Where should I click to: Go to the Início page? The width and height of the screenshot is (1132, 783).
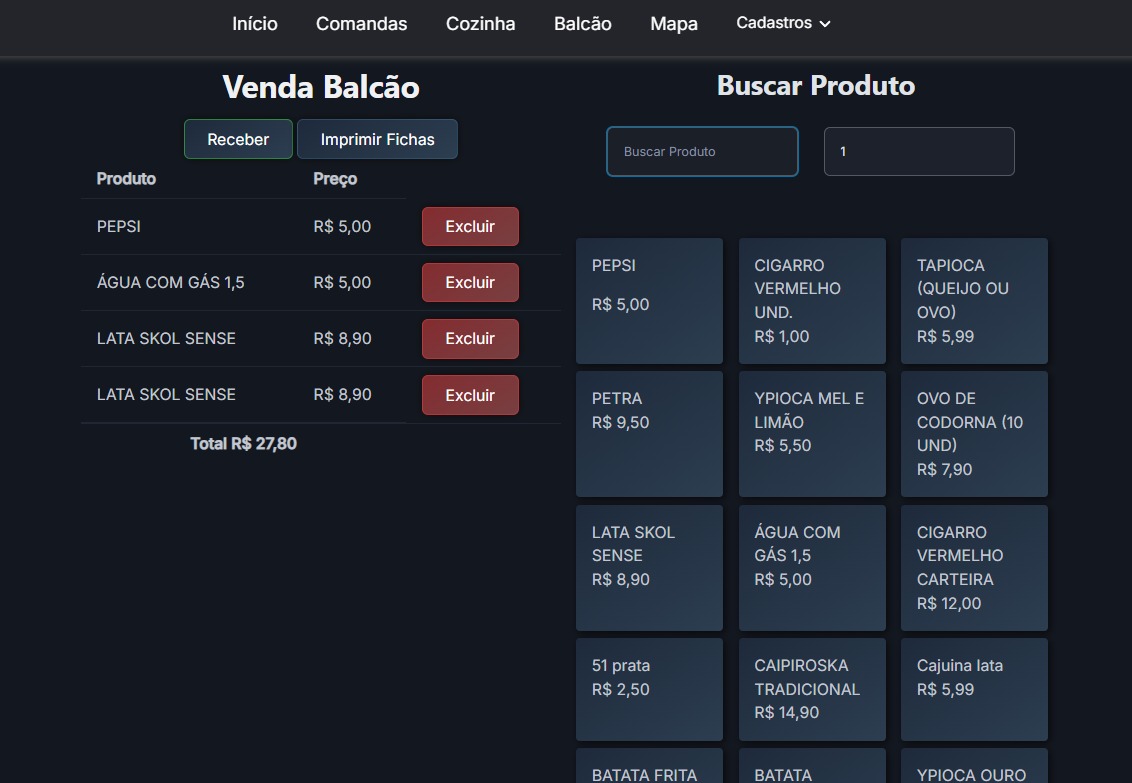(255, 24)
